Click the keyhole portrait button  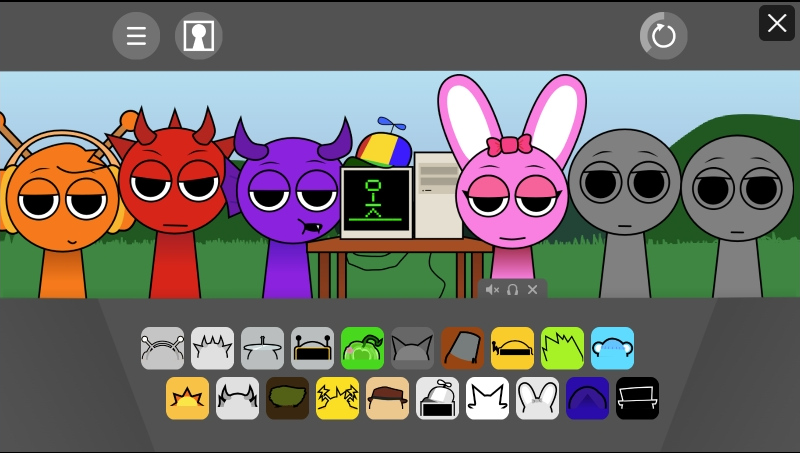[x=198, y=37]
